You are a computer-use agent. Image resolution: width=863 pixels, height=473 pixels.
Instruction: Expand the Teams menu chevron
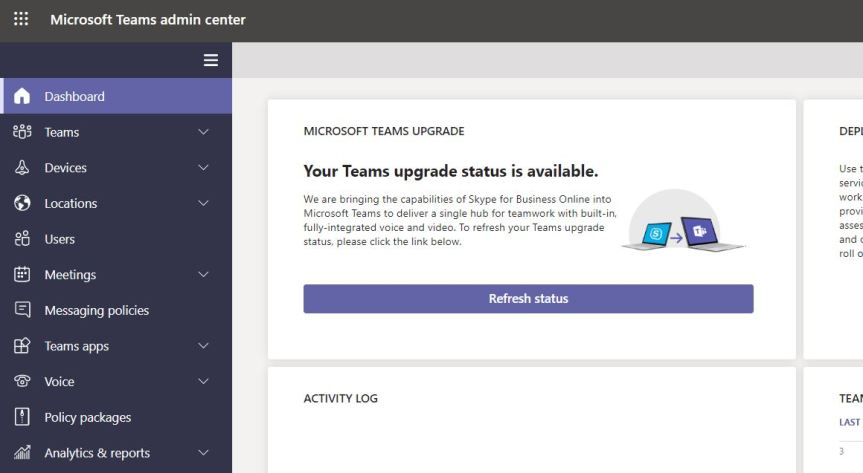pos(204,132)
